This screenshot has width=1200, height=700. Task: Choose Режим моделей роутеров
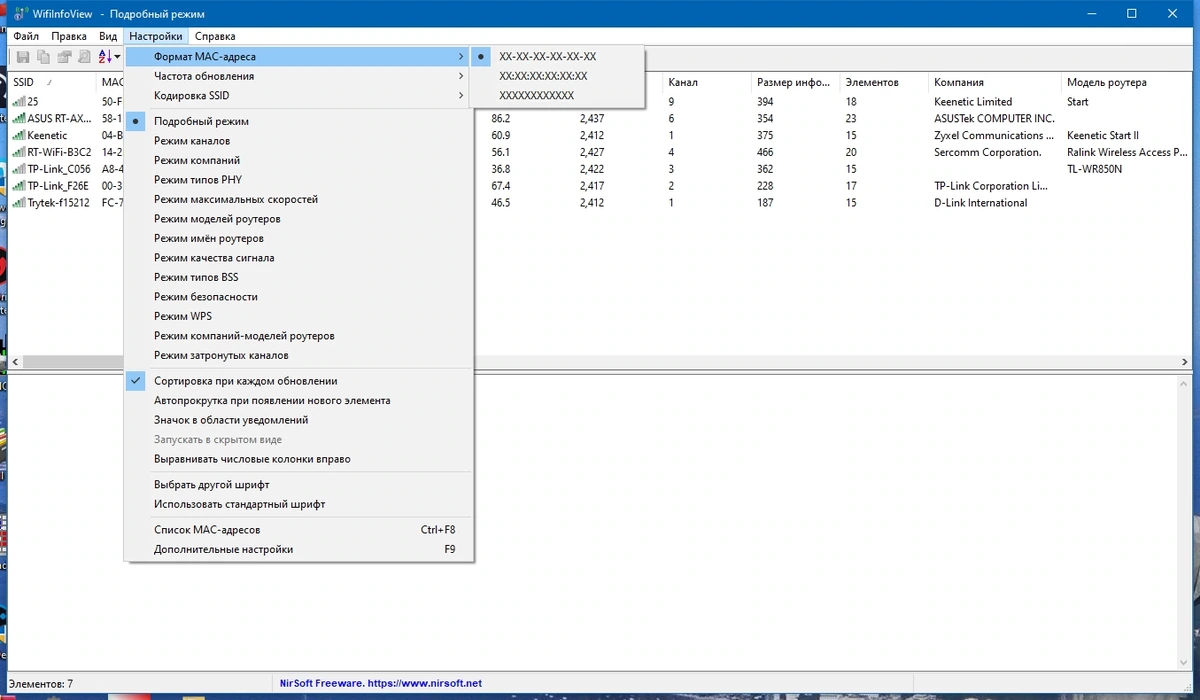click(x=299, y=219)
